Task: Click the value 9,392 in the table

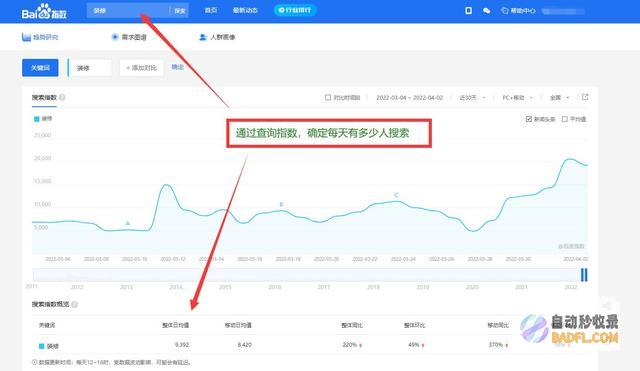Action: click(182, 345)
